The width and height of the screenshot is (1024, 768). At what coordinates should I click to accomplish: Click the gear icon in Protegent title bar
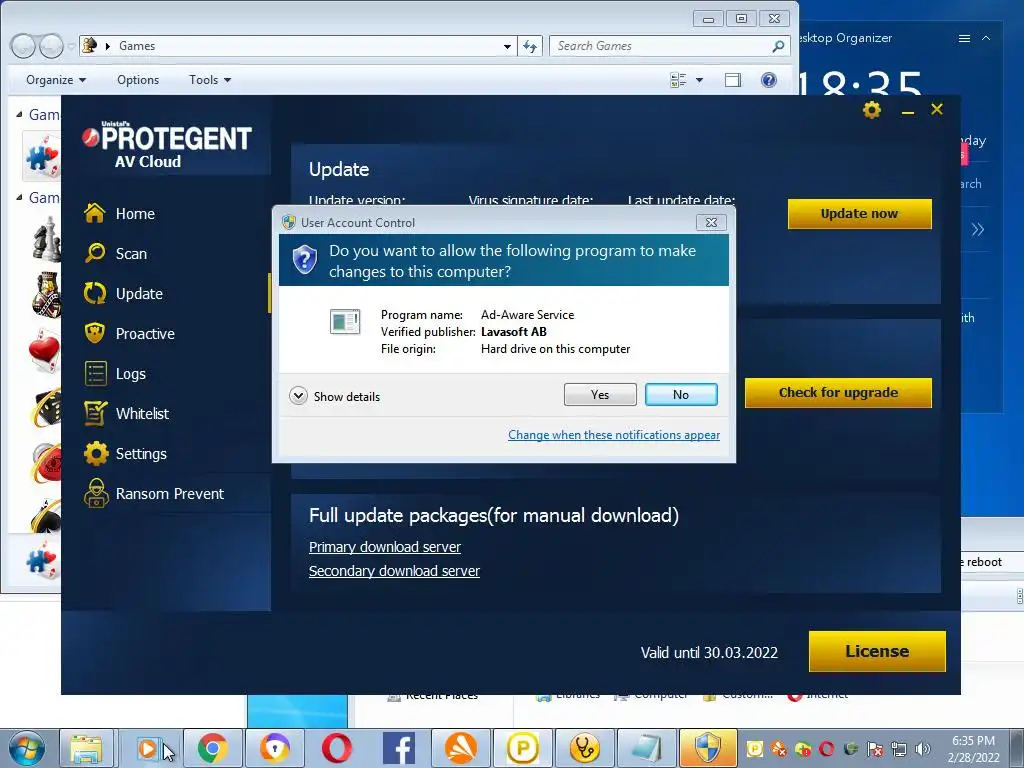[872, 110]
